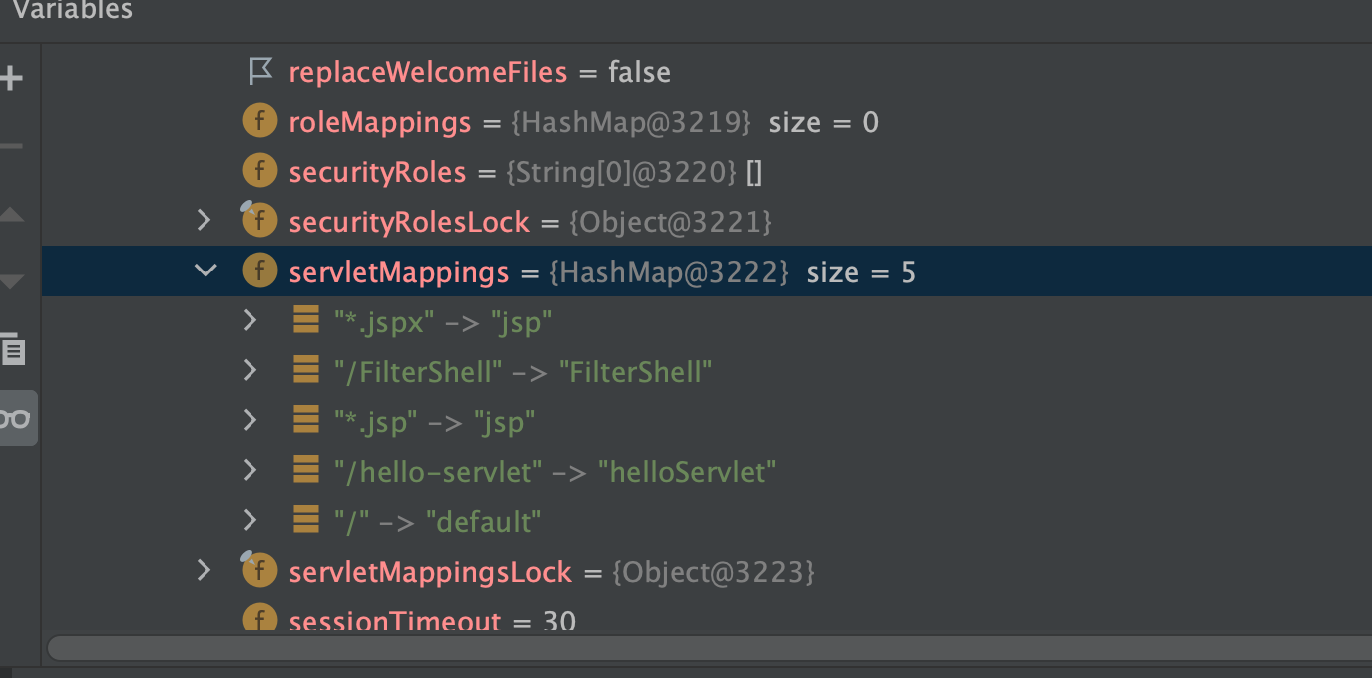
Task: Click the field icon beside securityRoles
Action: click(259, 172)
